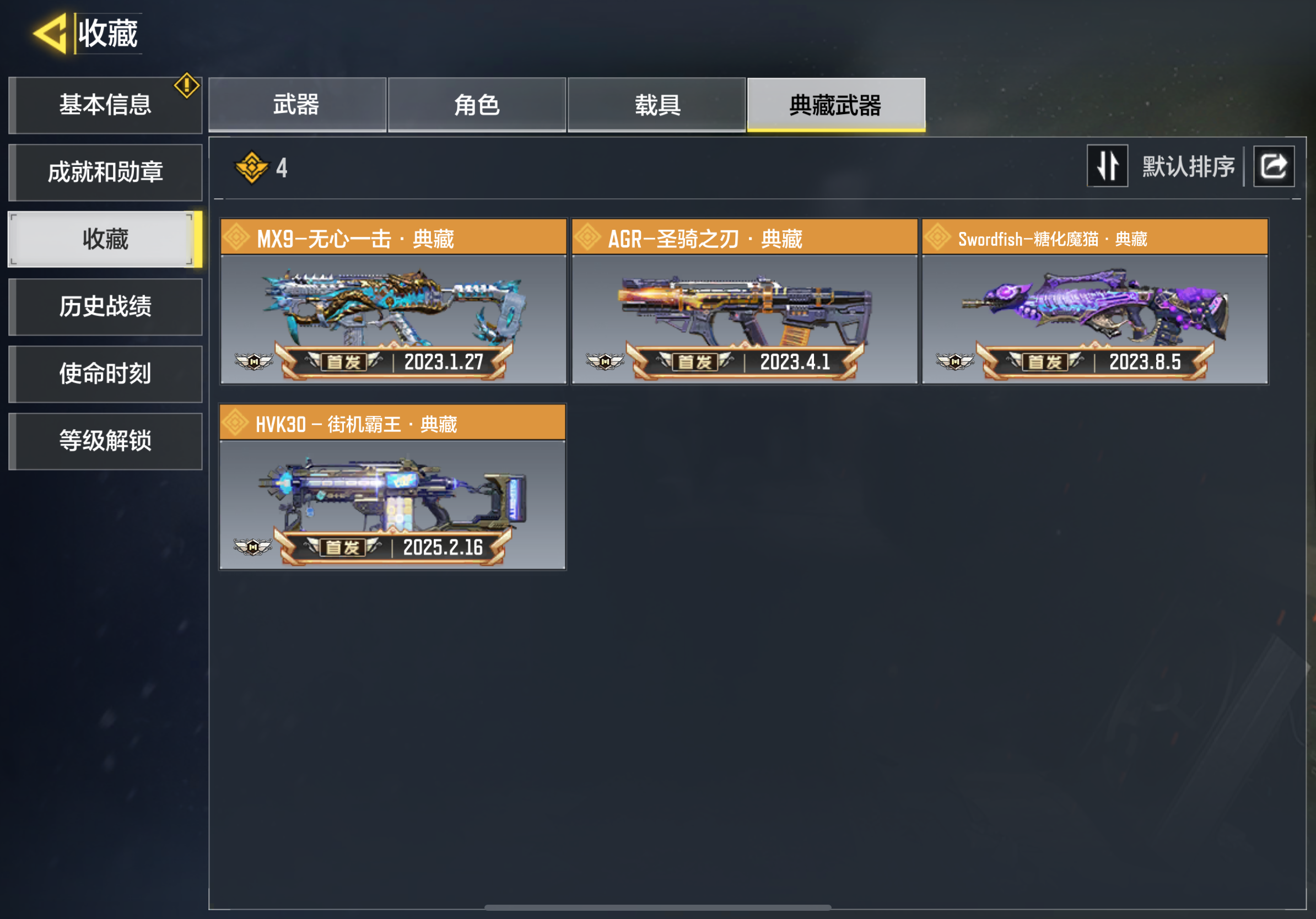Click the share icon next to 默认排序

(1274, 167)
